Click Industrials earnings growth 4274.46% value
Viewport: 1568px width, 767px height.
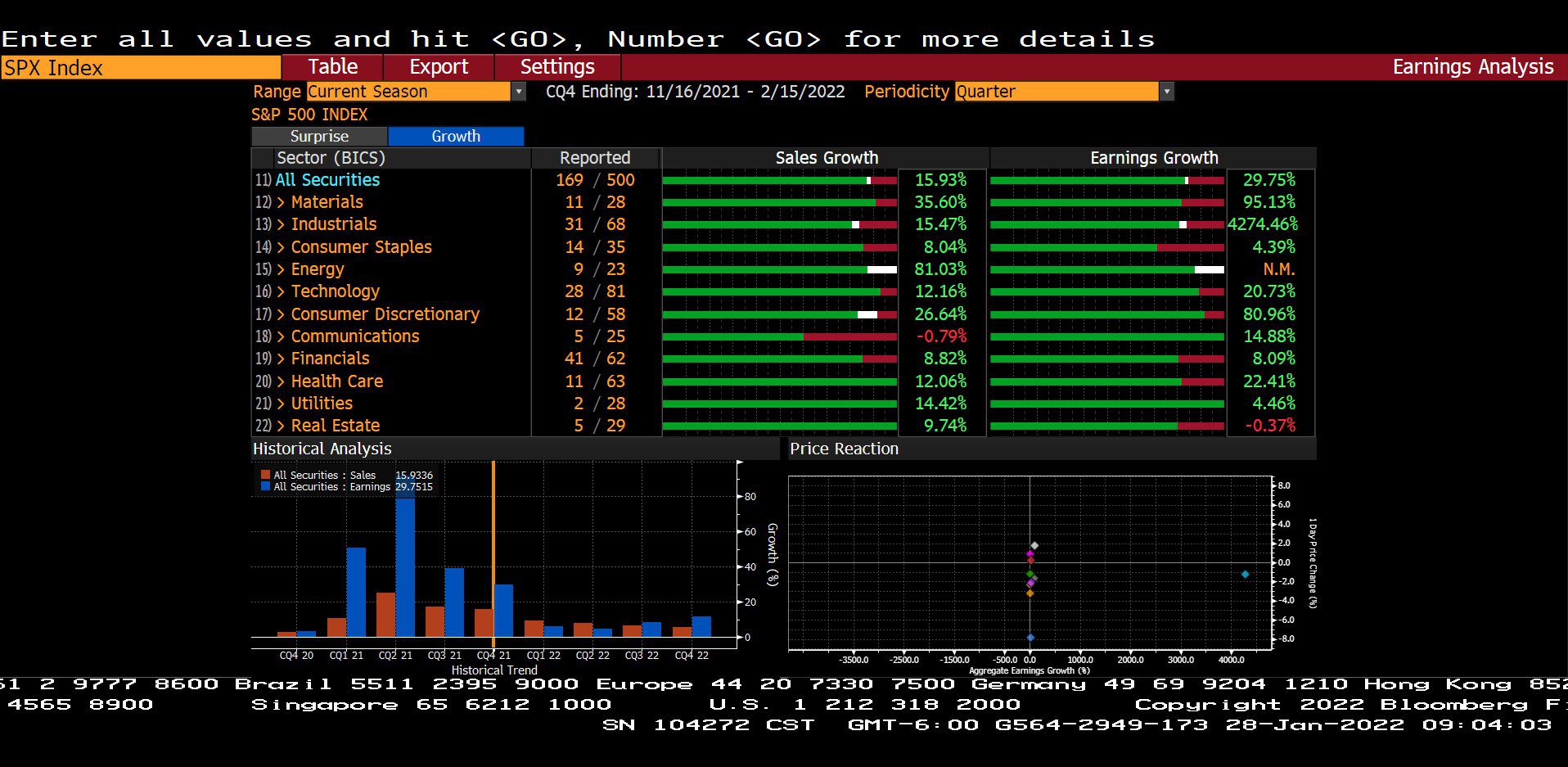[1263, 224]
